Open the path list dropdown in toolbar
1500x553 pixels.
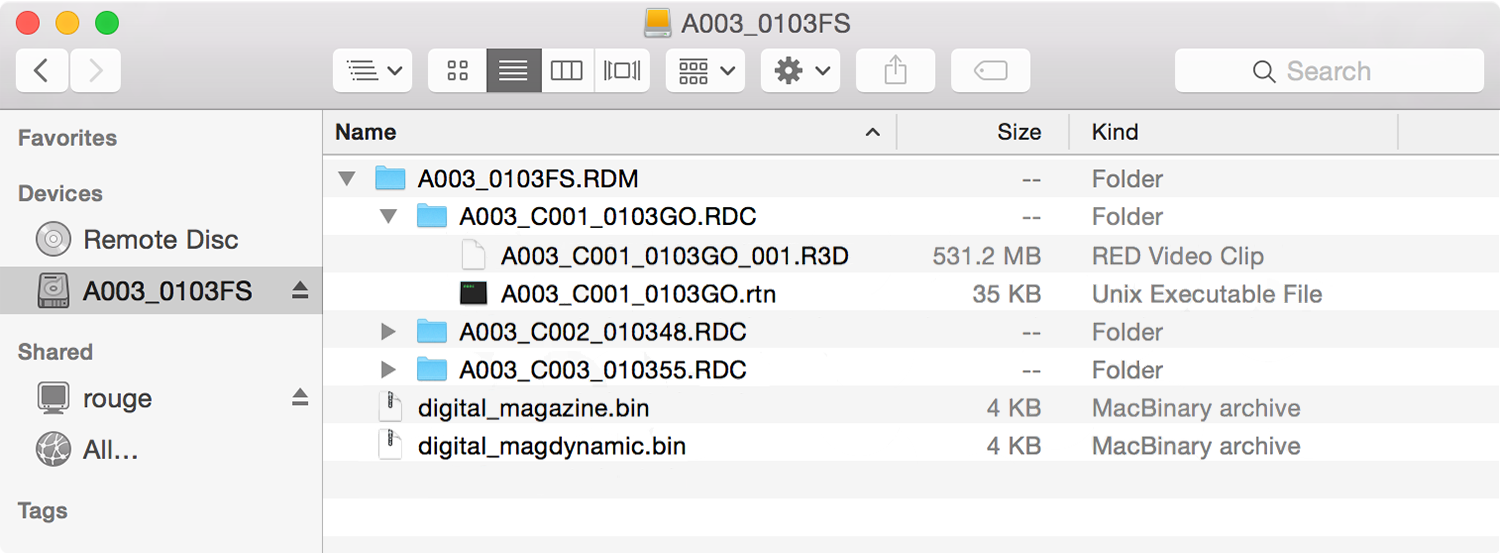[373, 71]
